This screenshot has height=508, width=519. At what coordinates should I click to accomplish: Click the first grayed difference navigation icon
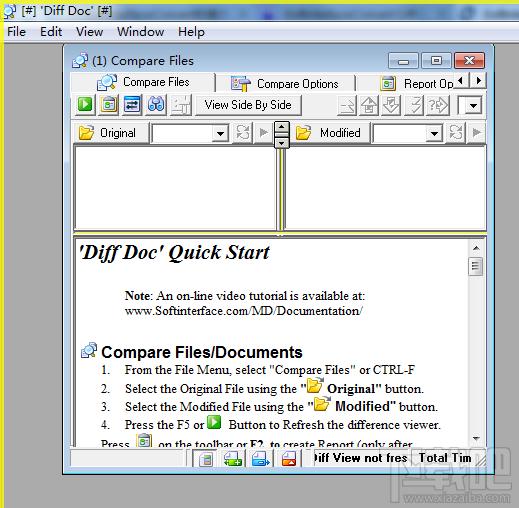pos(347,105)
